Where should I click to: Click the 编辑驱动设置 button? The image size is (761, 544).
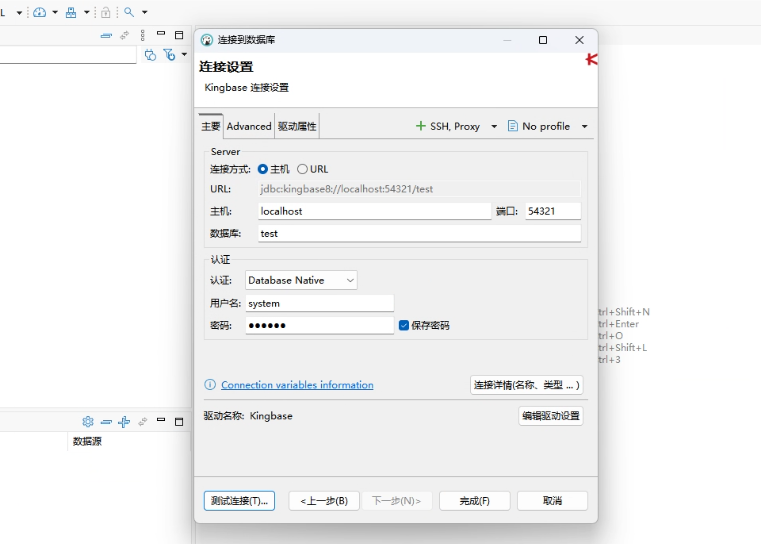(551, 416)
